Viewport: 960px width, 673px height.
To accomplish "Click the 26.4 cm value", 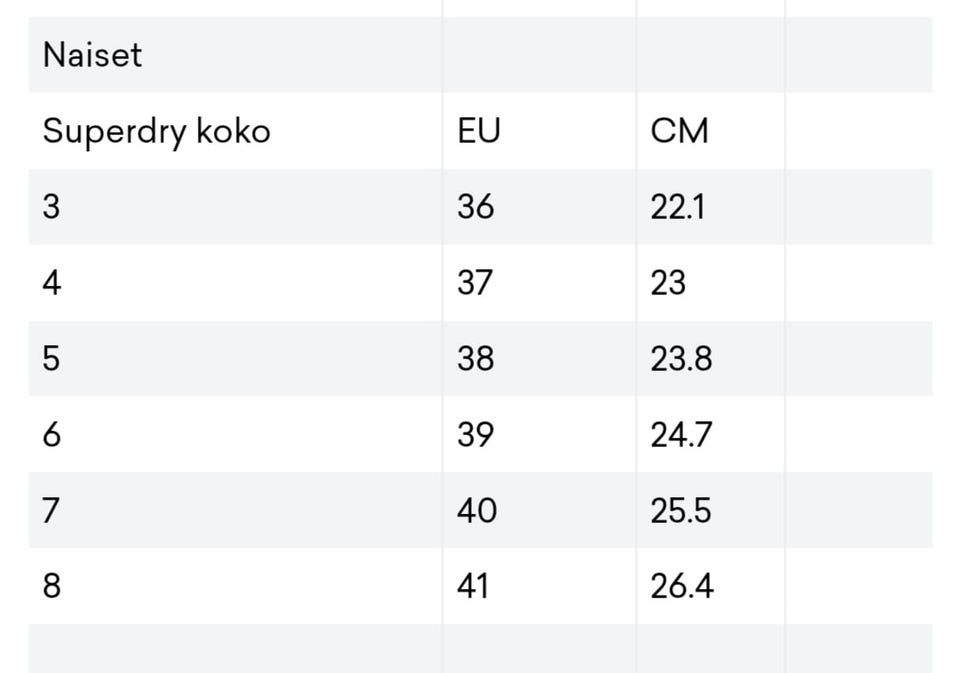I will point(682,586).
